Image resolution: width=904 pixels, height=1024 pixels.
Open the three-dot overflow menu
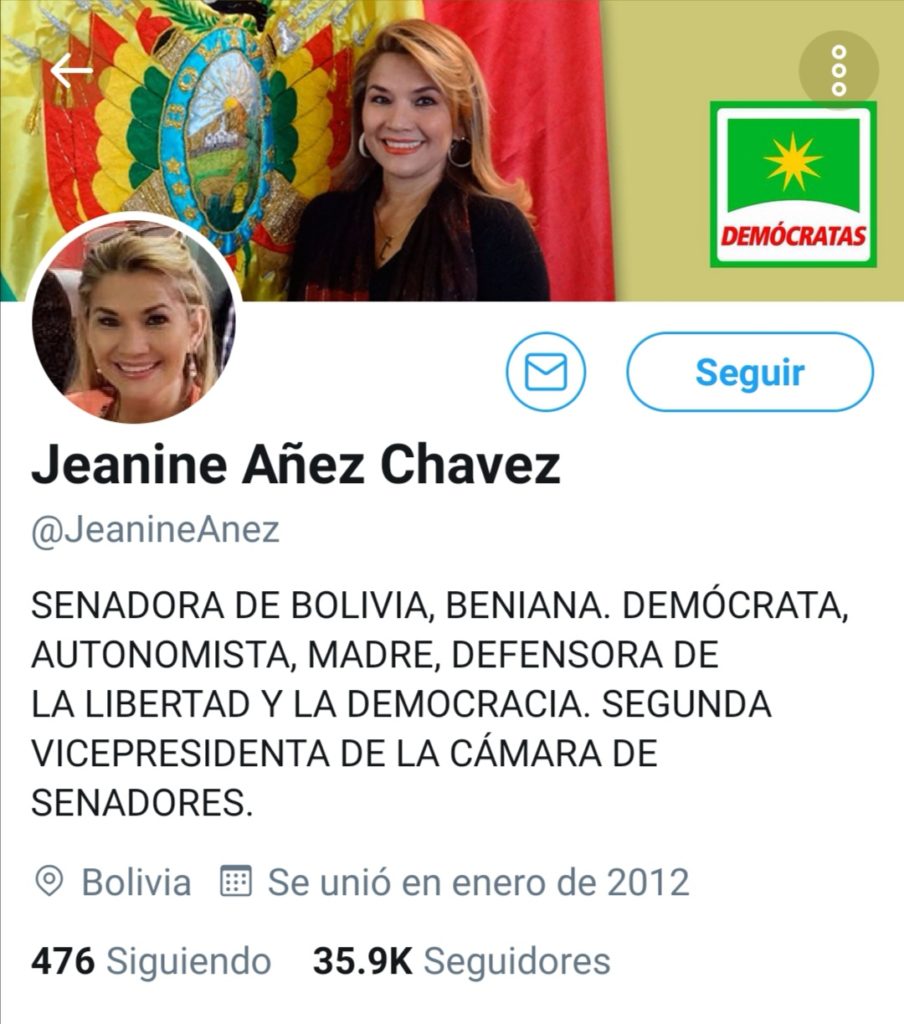coord(839,70)
